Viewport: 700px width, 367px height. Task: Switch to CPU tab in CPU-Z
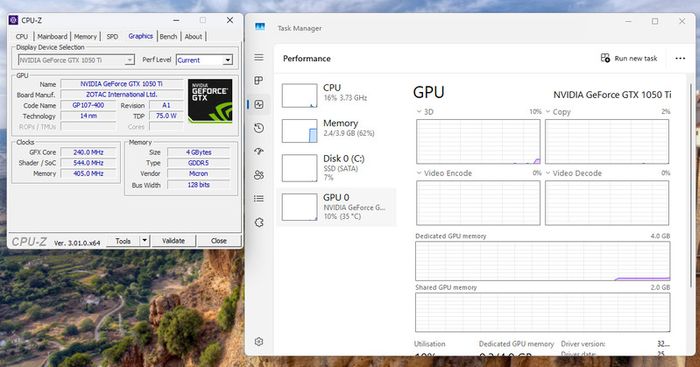[22, 37]
